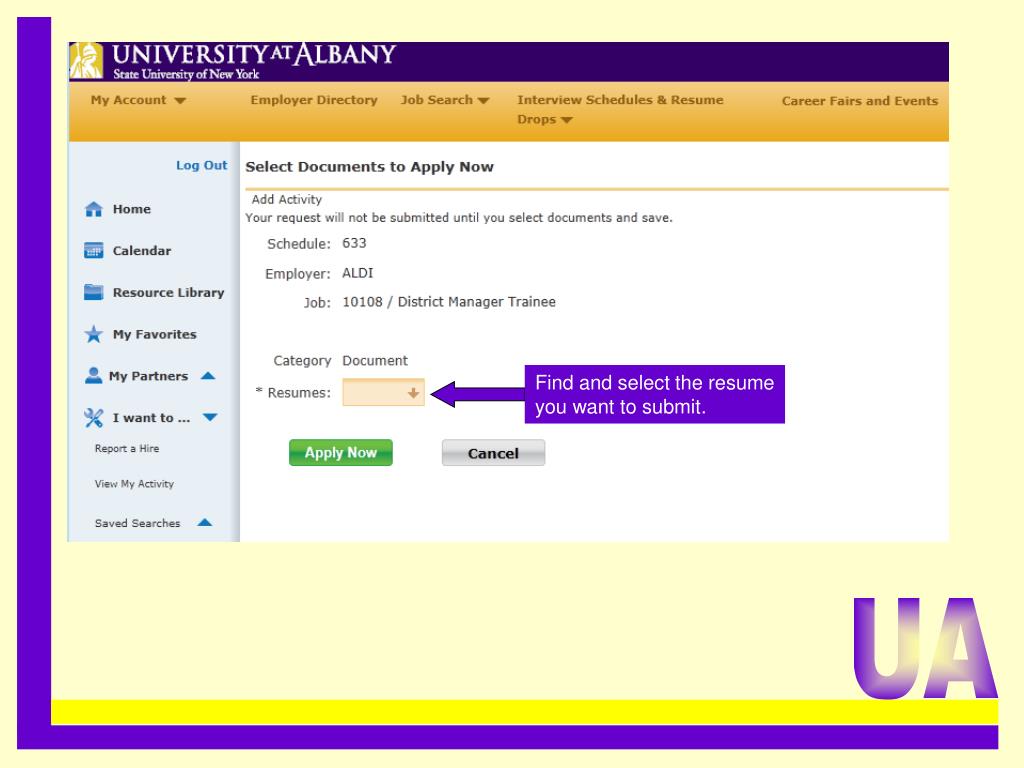Click the I want to ... label
Viewport: 1024px width, 768px height.
point(152,418)
